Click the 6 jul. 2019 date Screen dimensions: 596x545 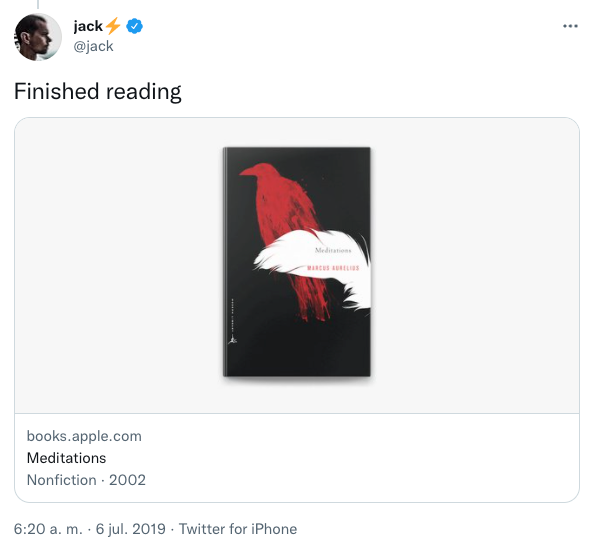[130, 529]
